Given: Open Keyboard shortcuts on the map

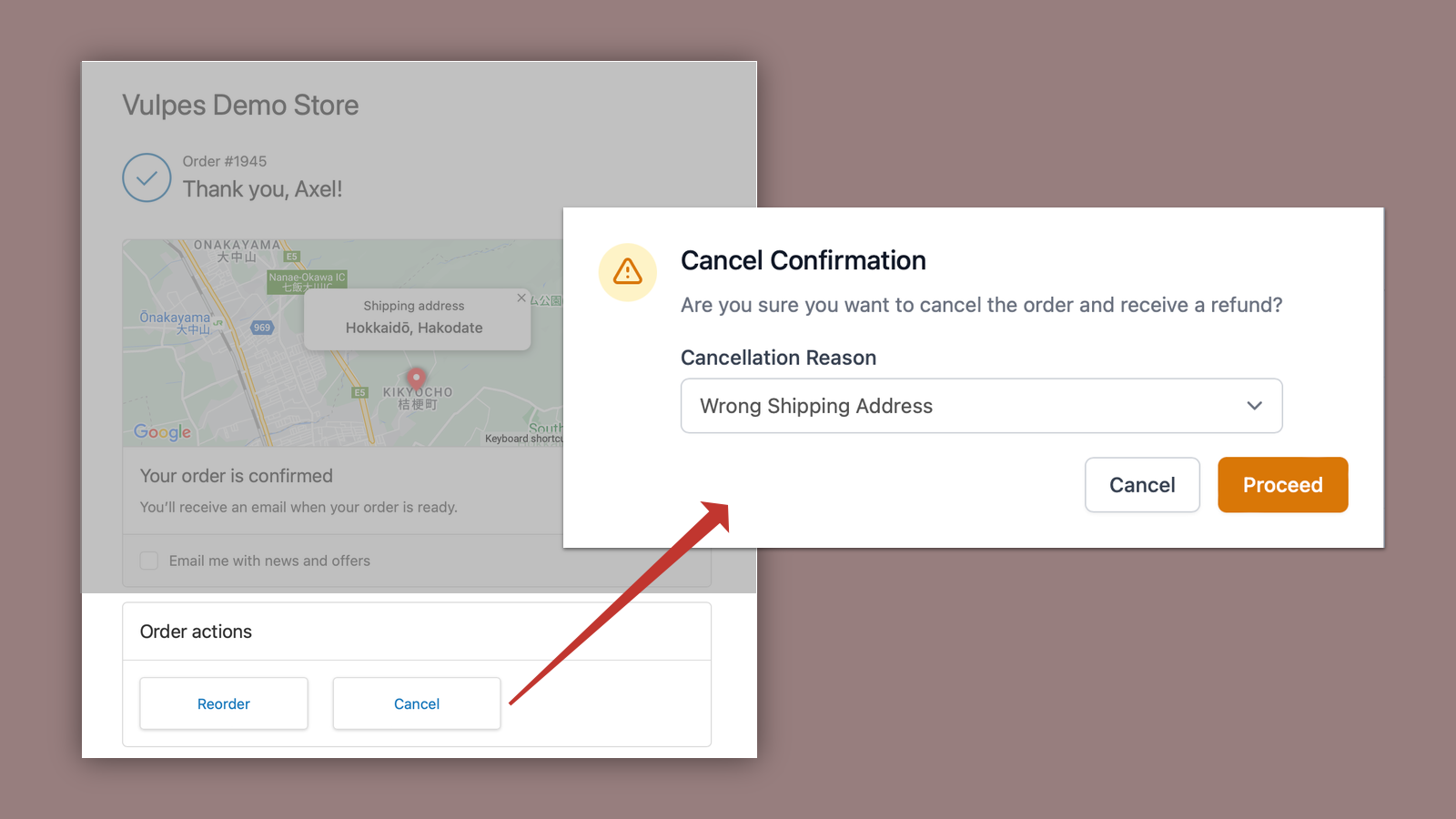Looking at the screenshot, I should pos(522,438).
